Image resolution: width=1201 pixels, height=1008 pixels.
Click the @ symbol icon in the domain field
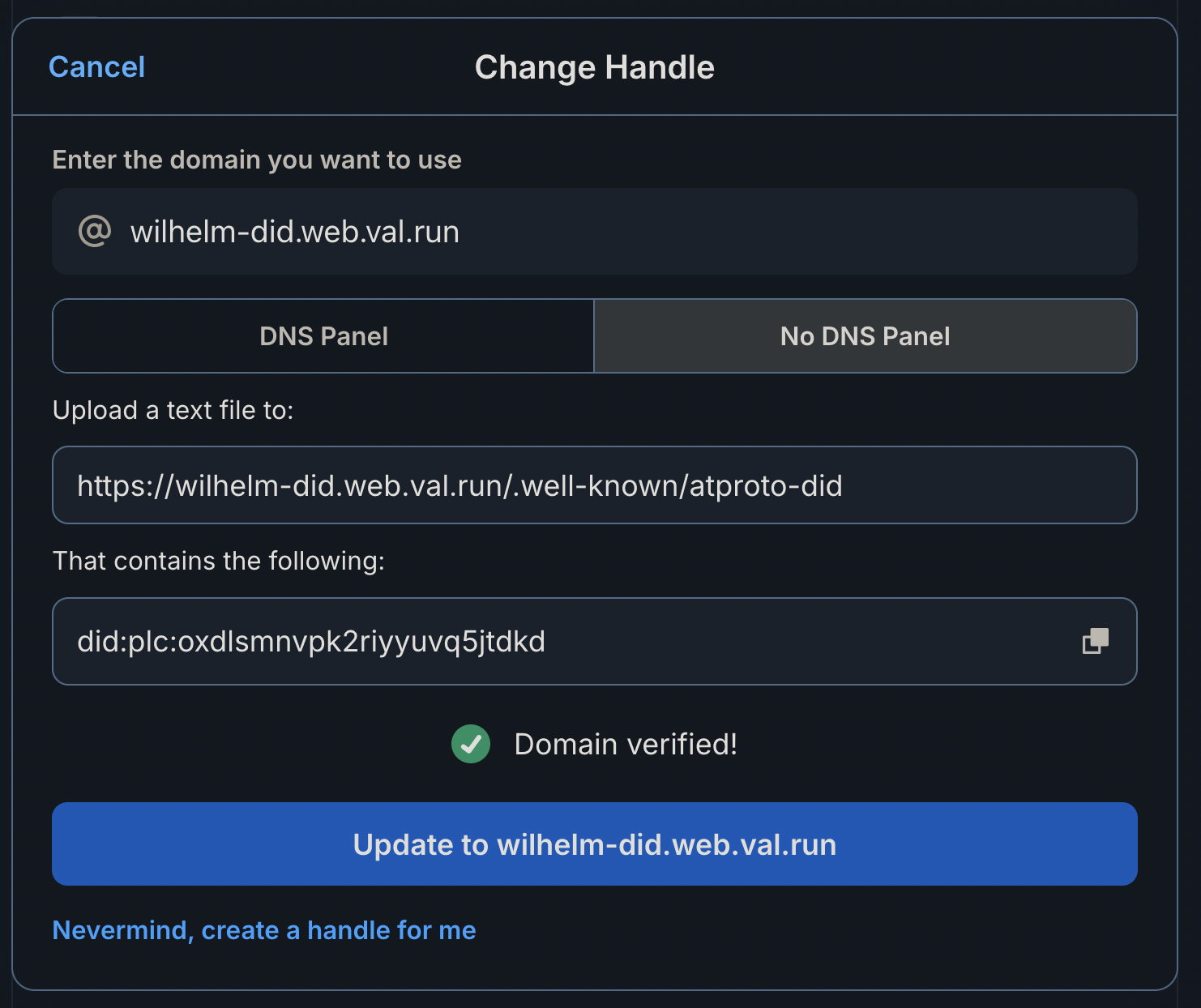click(95, 232)
